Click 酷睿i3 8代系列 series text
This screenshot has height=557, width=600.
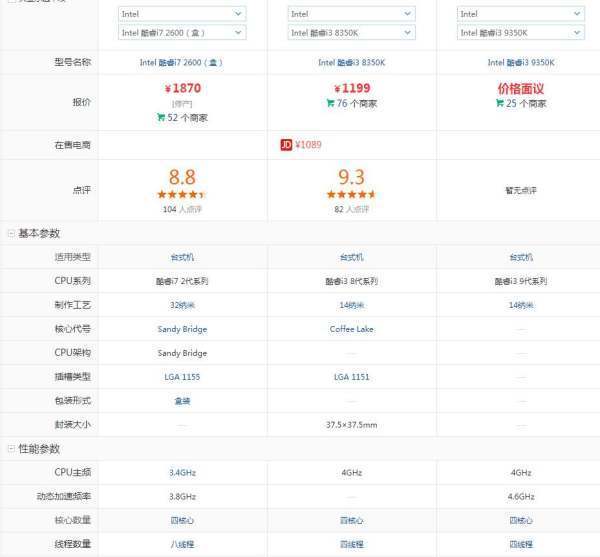point(351,281)
